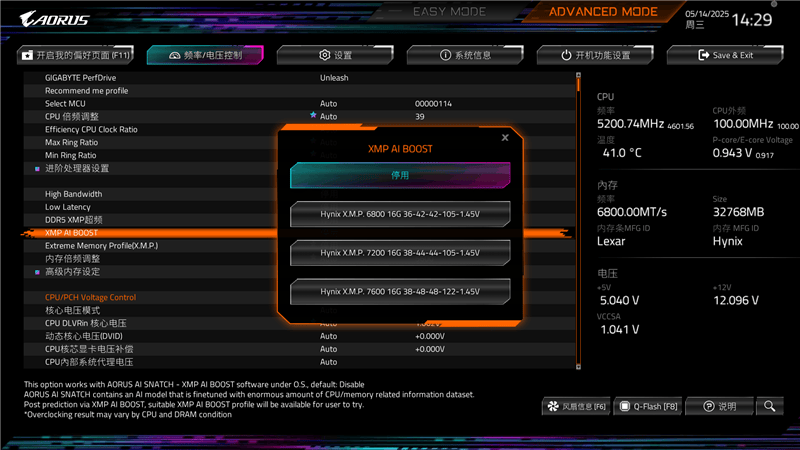Select Max Ring Ratio row
This screenshot has width=800, height=450.
pos(153,142)
